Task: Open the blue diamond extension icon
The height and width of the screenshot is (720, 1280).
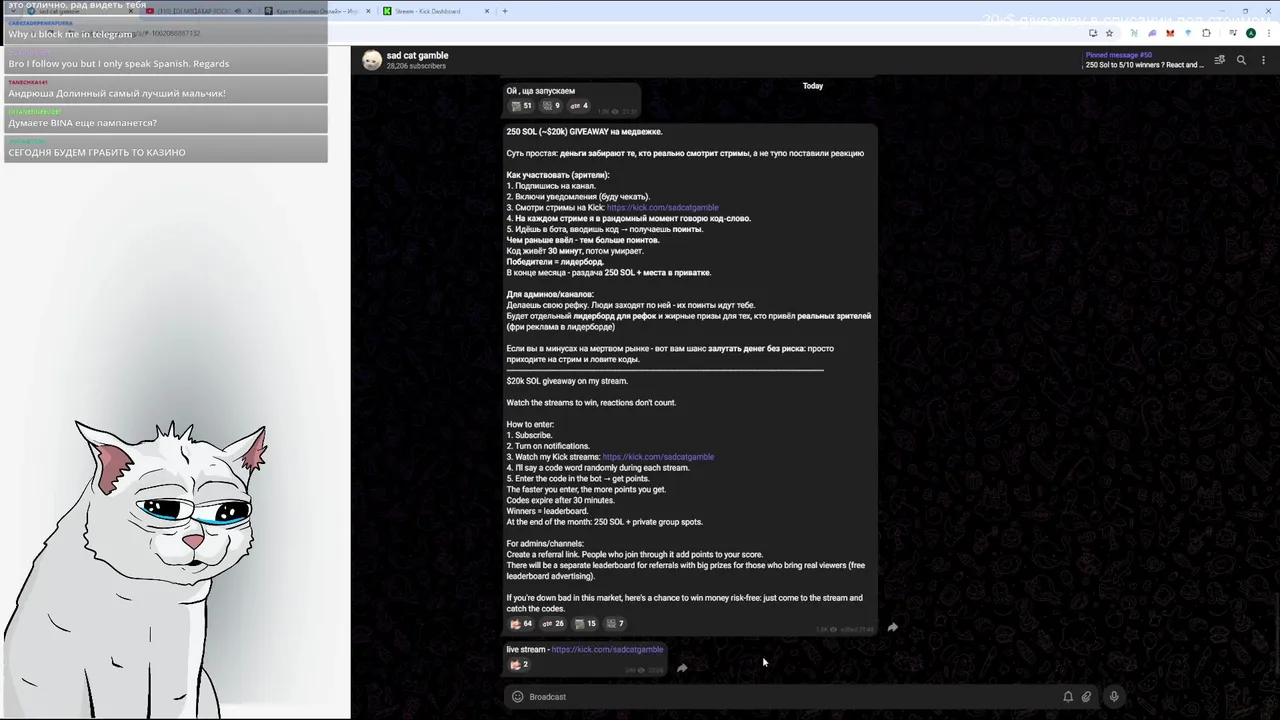Action: (1188, 33)
